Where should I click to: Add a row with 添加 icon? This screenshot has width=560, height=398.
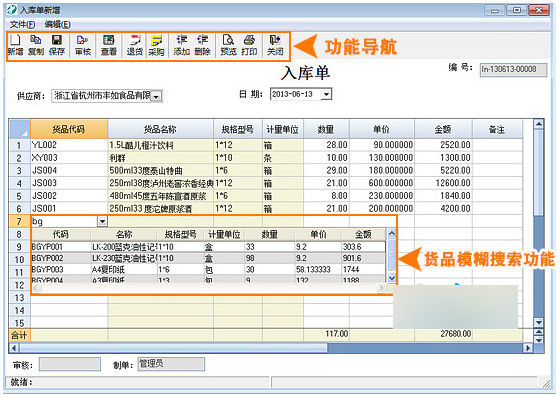181,45
